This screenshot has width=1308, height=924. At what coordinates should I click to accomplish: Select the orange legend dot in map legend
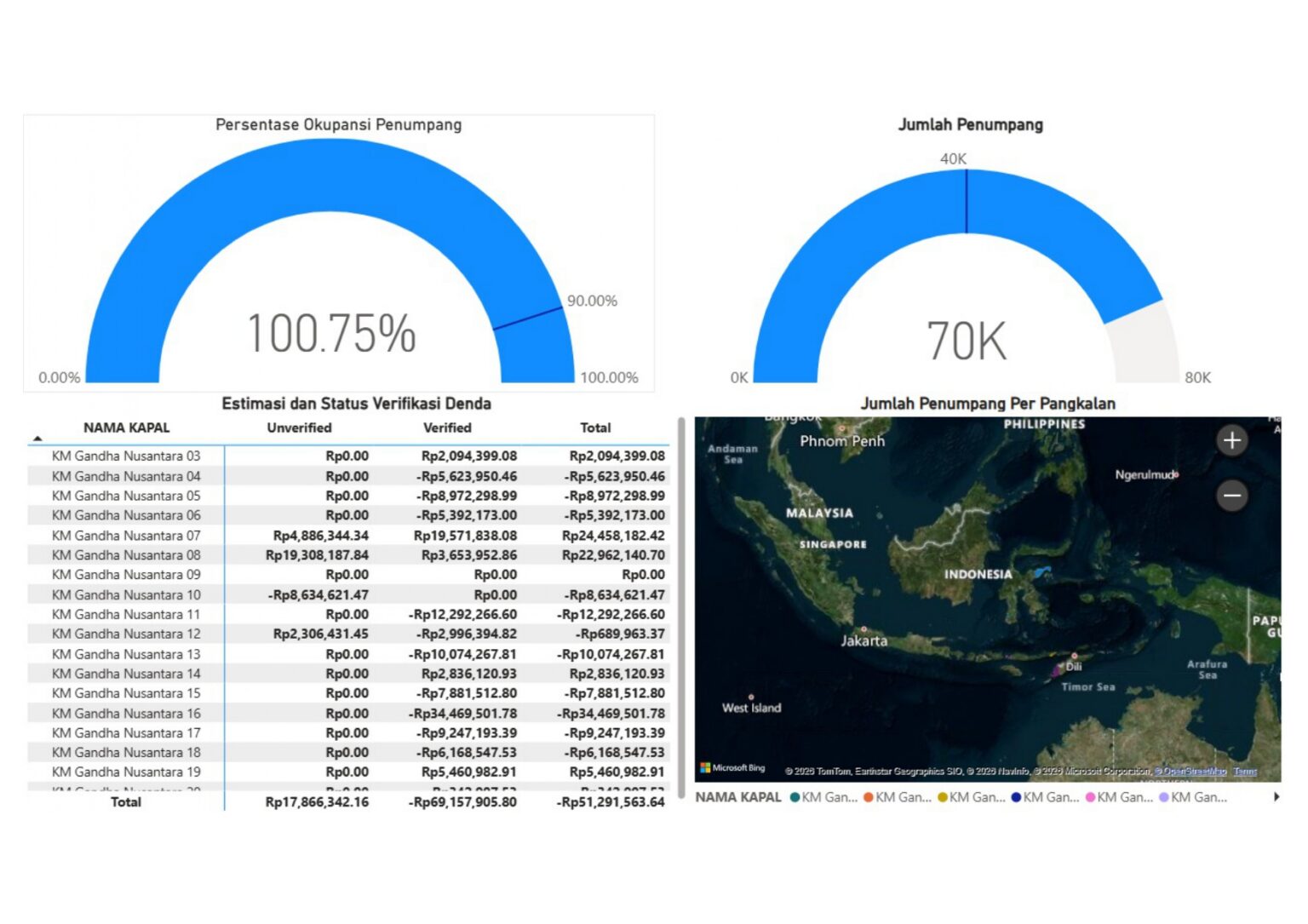point(869,798)
